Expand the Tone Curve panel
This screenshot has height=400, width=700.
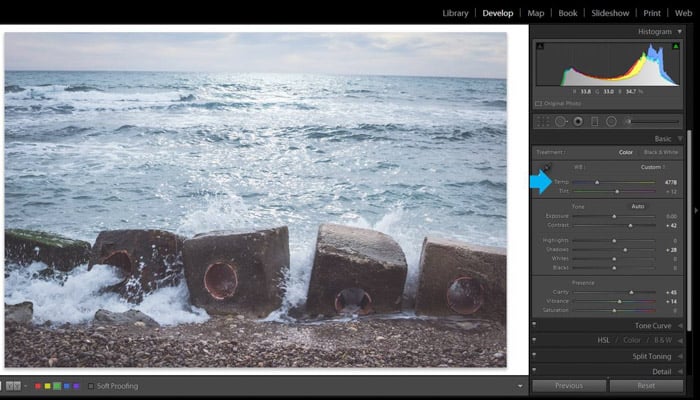pos(679,325)
